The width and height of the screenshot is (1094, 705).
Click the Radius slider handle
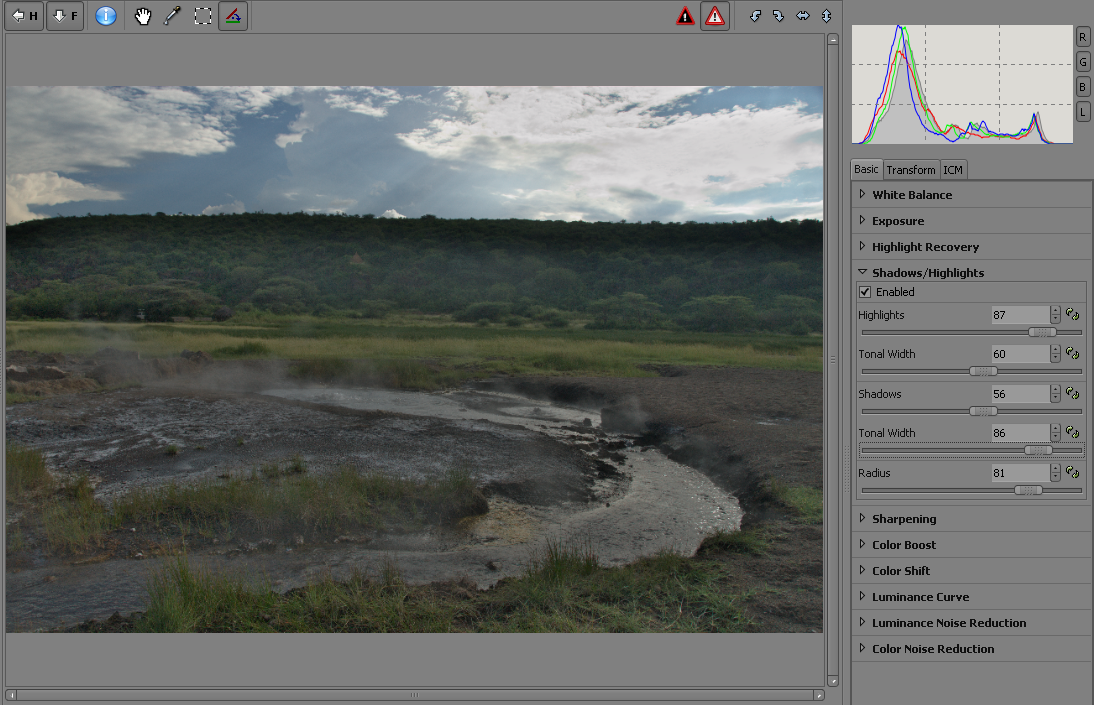[x=1028, y=490]
